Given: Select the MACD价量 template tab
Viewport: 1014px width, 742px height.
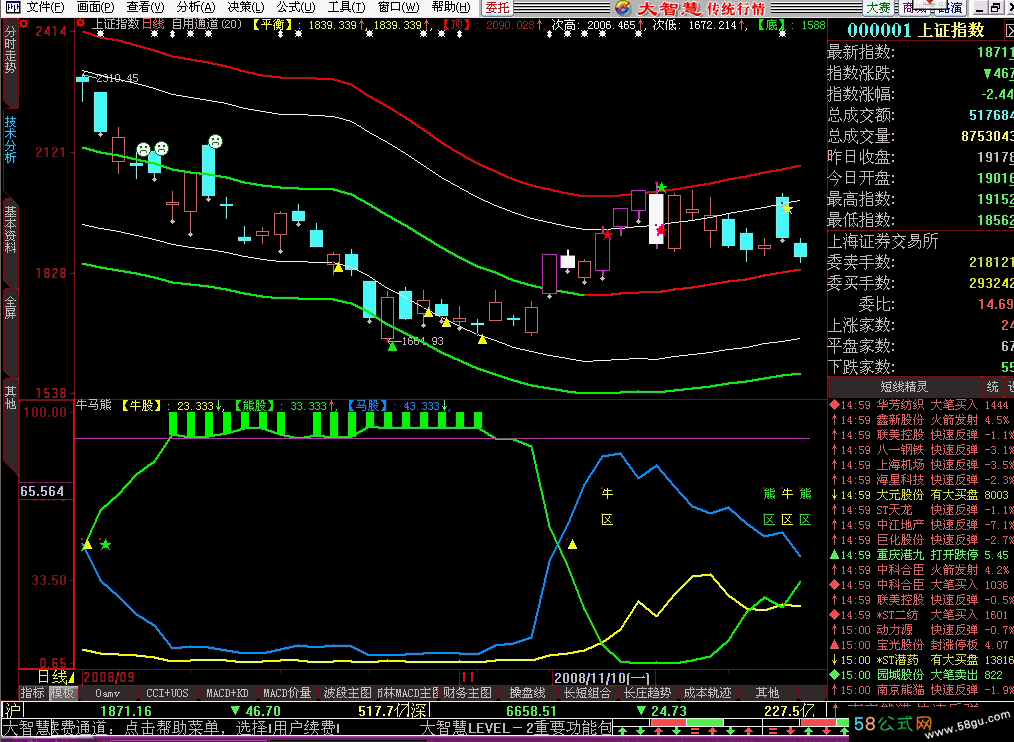Looking at the screenshot, I should pos(287,693).
